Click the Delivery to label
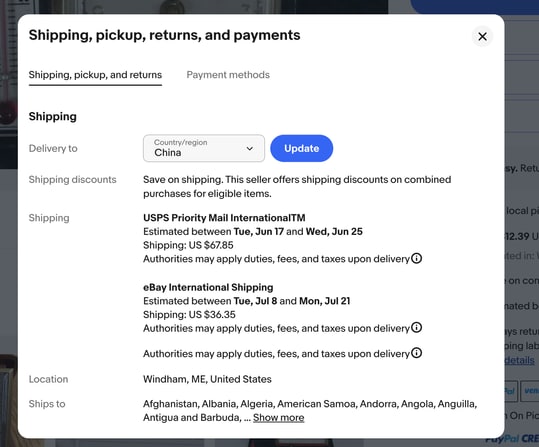The image size is (539, 447). 53,148
